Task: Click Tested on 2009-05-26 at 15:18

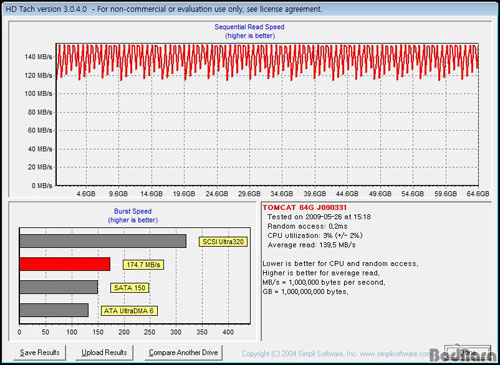Action: (319, 217)
